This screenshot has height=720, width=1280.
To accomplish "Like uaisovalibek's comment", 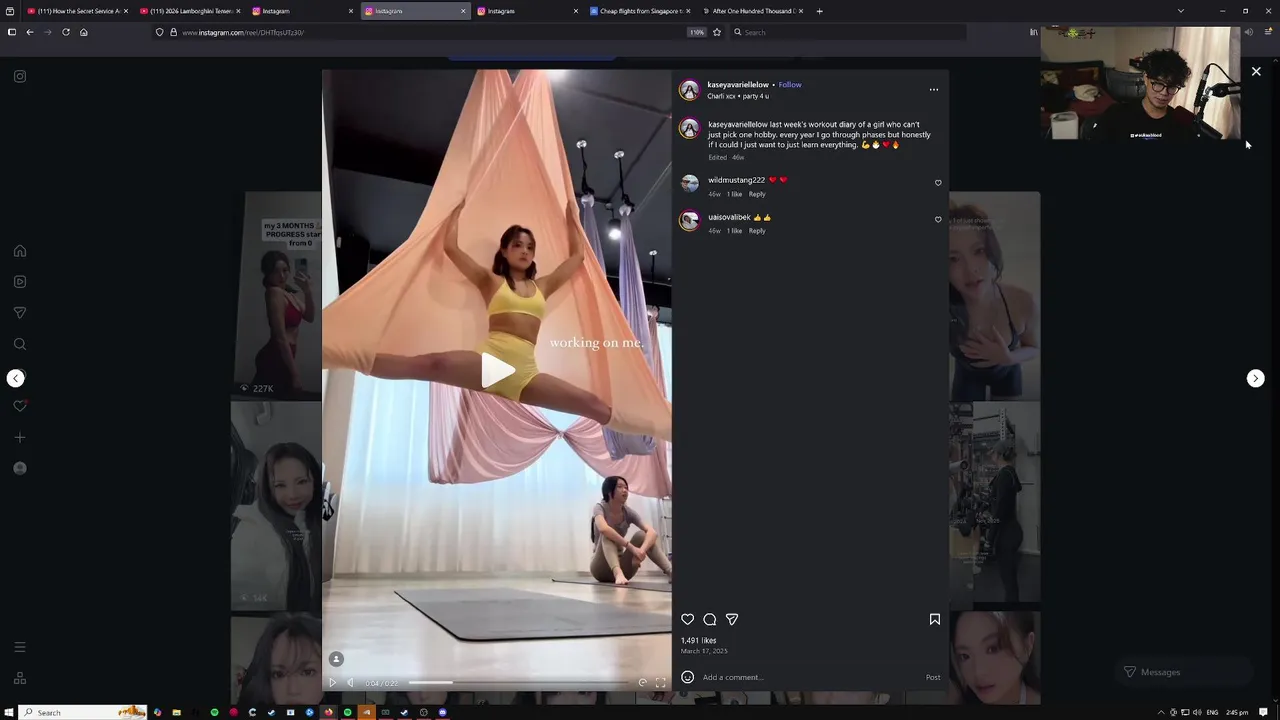I will pos(938,219).
